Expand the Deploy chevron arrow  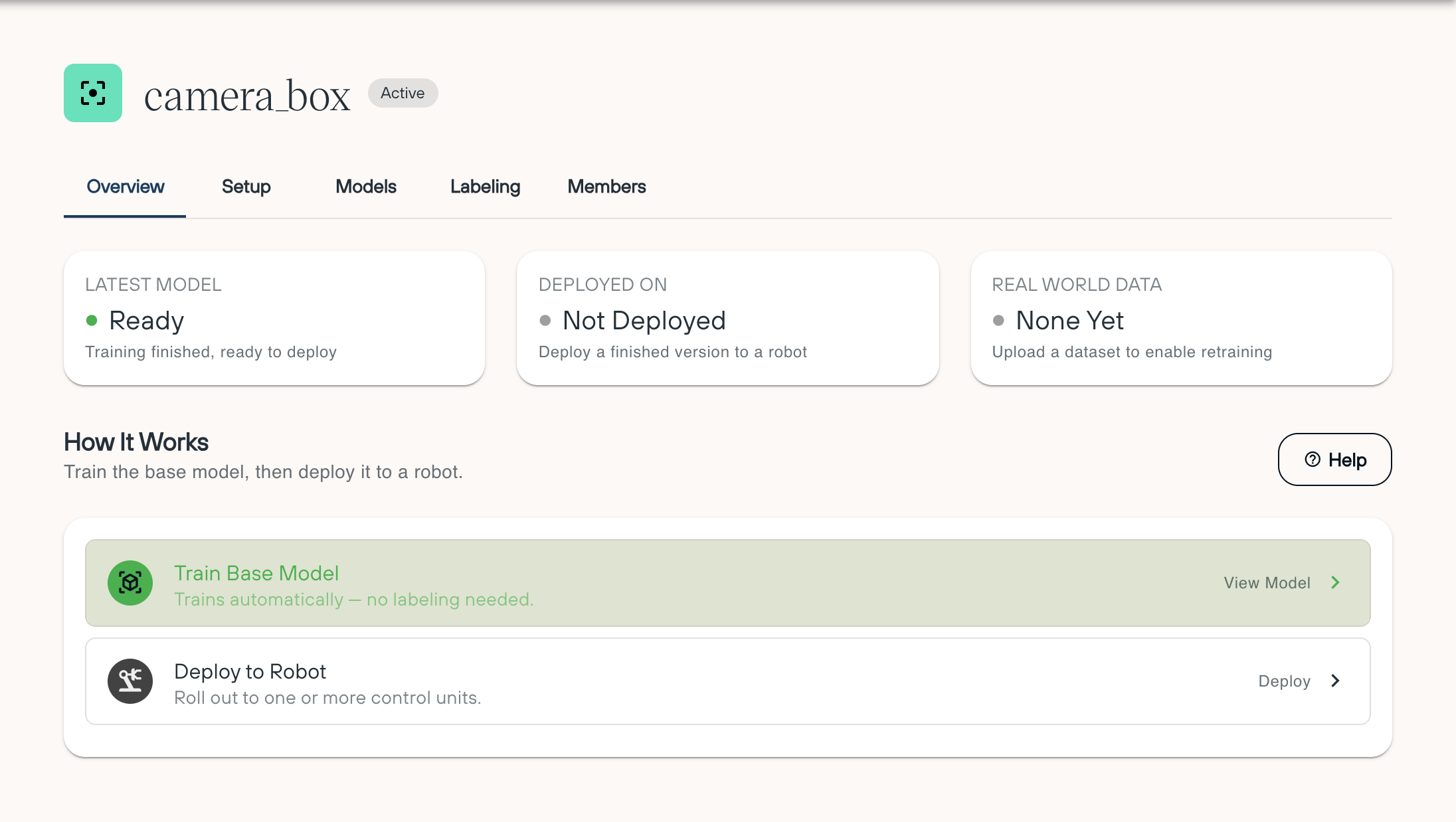(1335, 681)
